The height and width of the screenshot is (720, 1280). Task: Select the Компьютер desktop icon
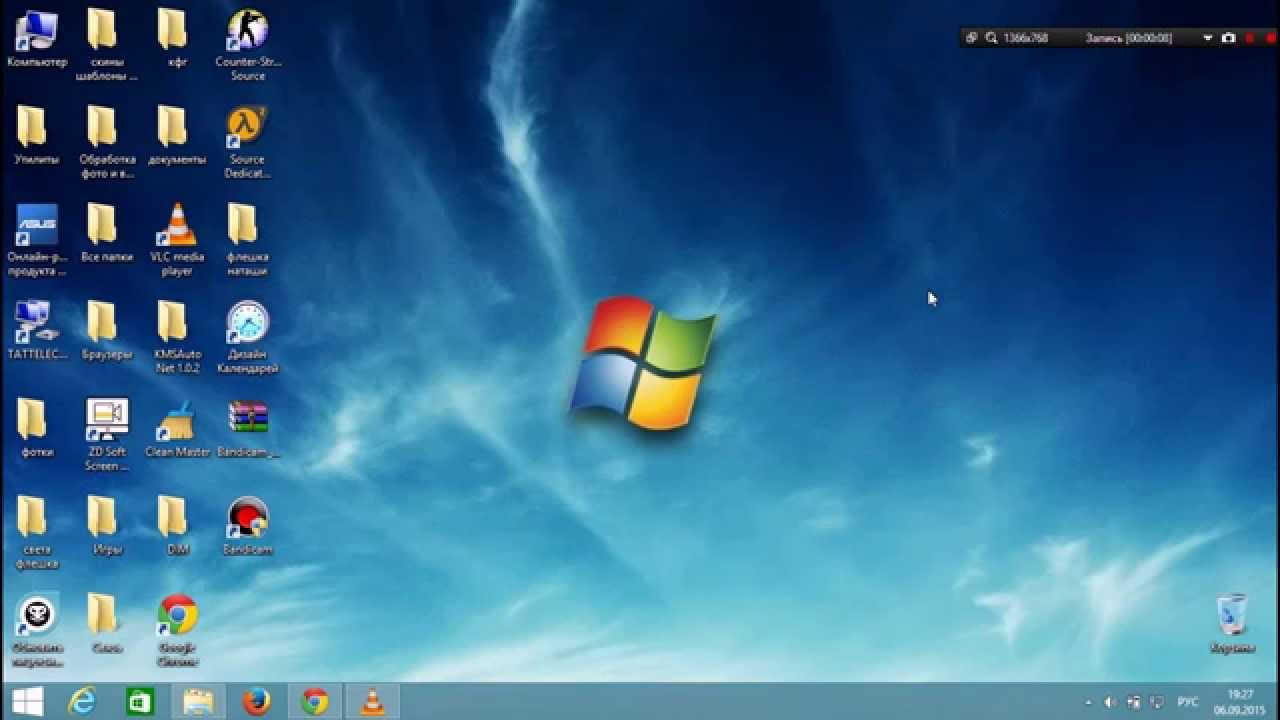click(x=37, y=39)
